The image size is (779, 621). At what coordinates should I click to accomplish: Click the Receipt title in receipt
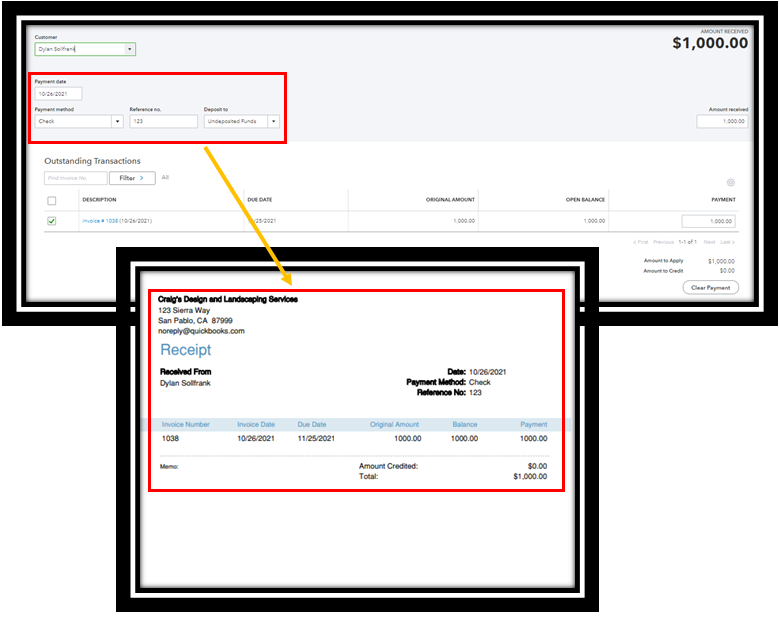(186, 350)
